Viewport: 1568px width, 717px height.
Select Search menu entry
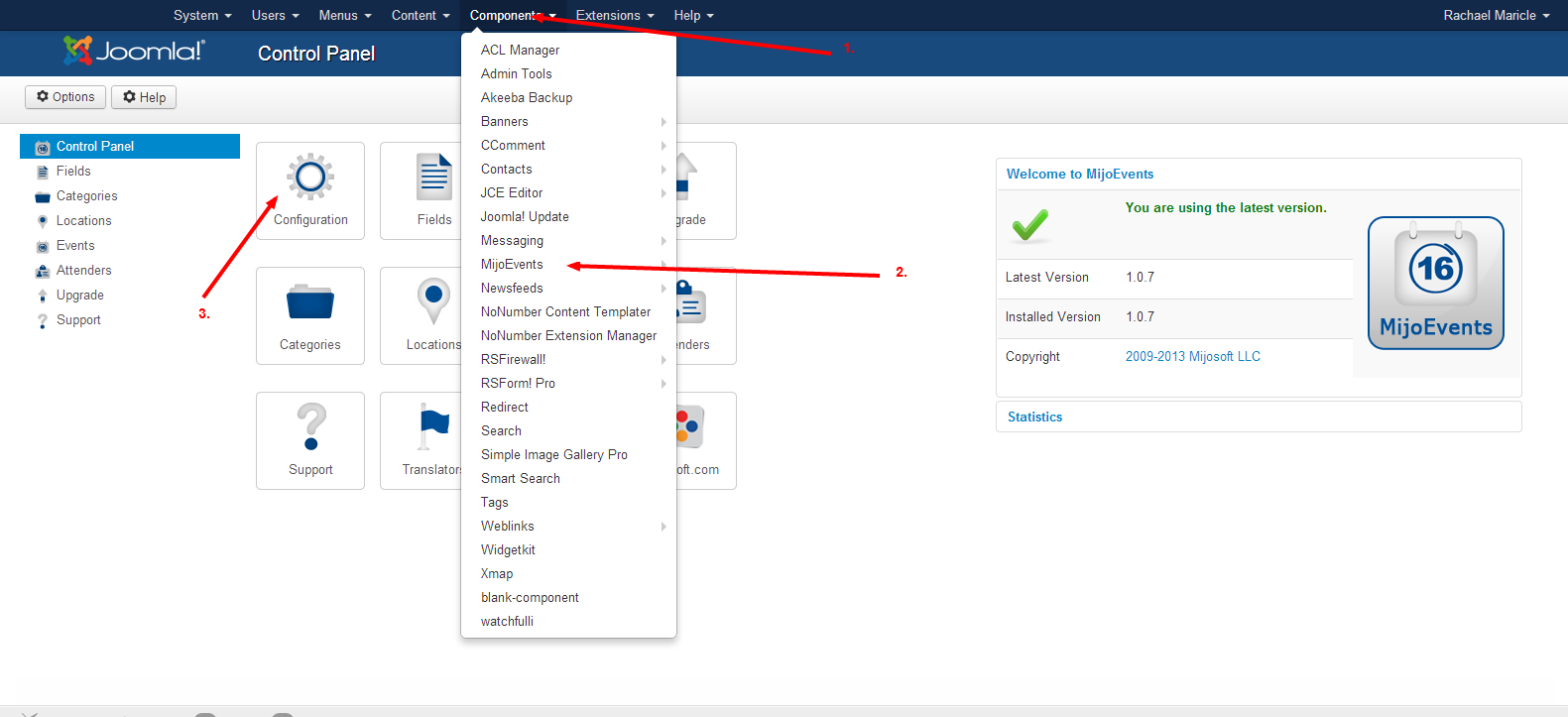pos(568,431)
